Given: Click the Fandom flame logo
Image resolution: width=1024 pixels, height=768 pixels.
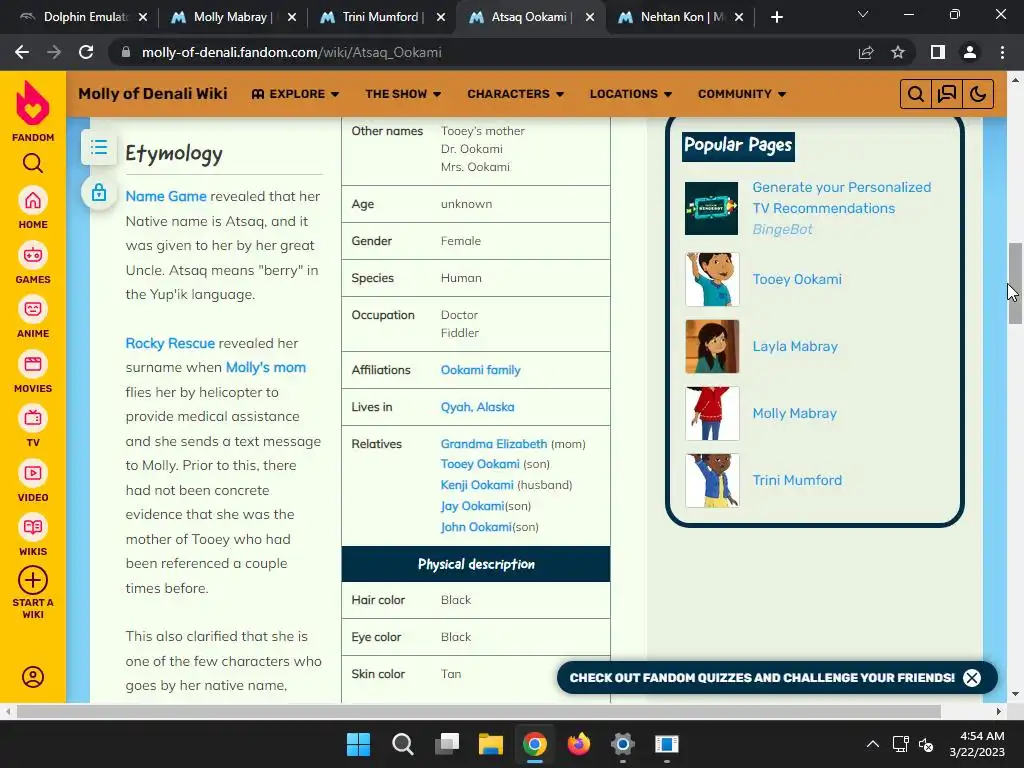Looking at the screenshot, I should (x=33, y=103).
